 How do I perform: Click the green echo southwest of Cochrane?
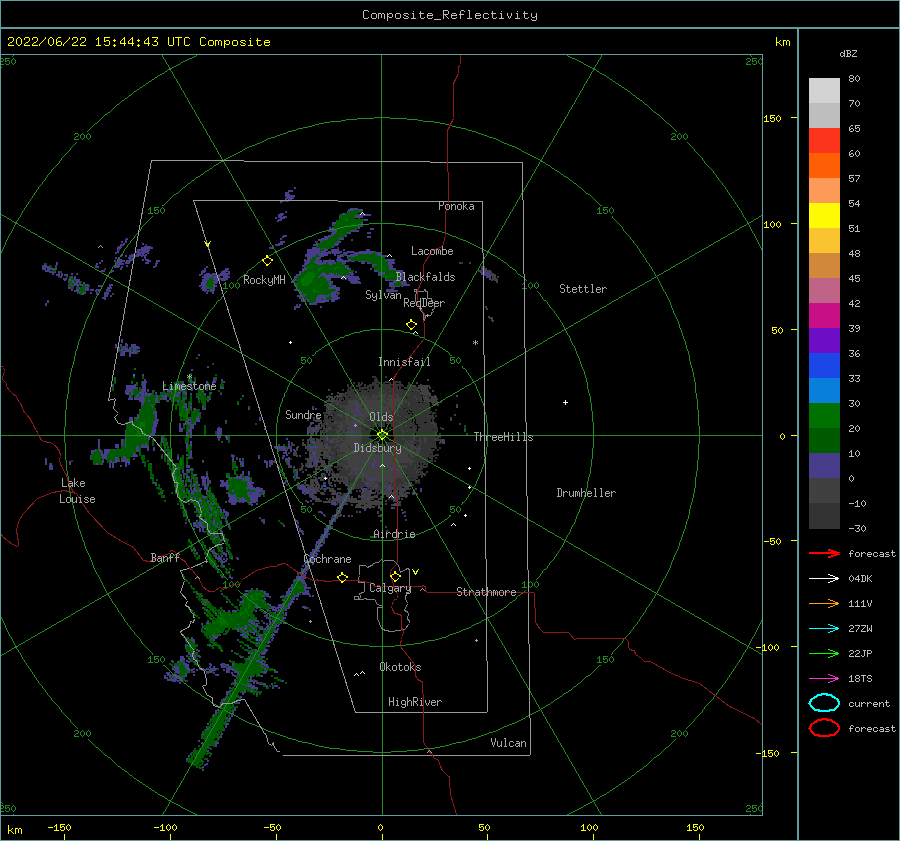[x=238, y=614]
